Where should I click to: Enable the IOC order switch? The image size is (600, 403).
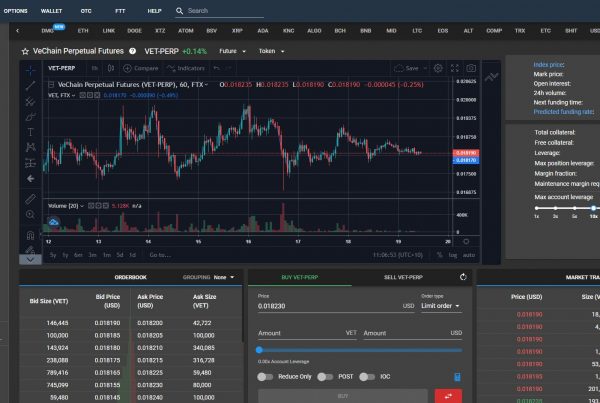click(367, 377)
